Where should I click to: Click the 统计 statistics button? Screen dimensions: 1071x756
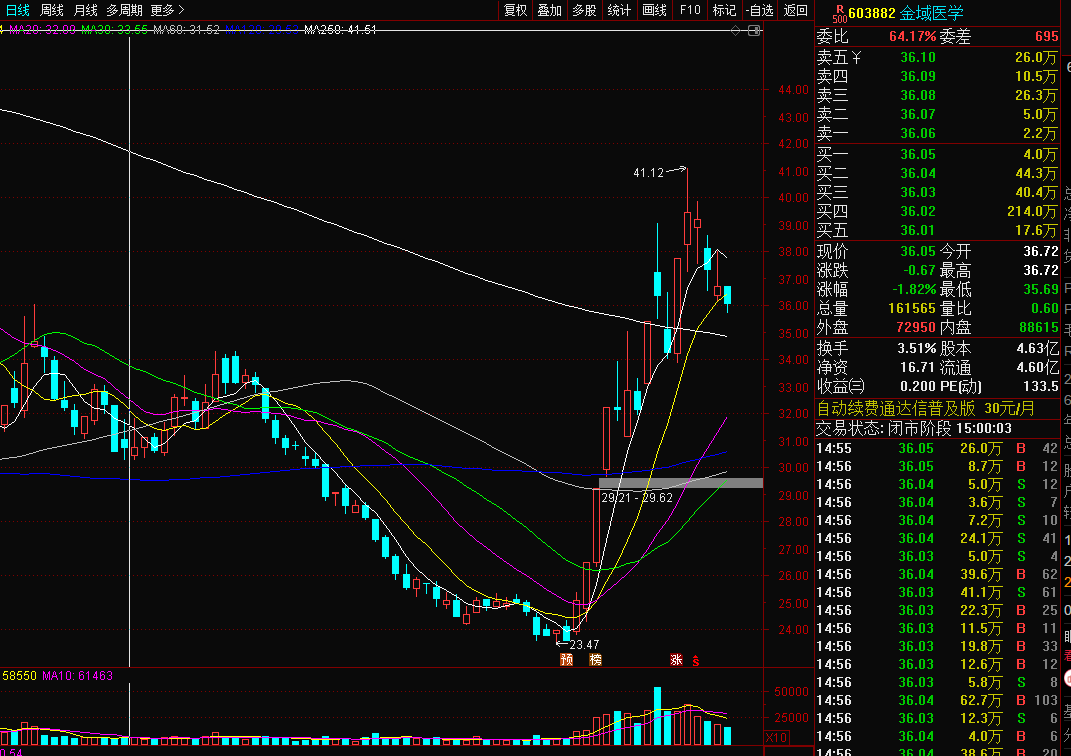coord(620,10)
